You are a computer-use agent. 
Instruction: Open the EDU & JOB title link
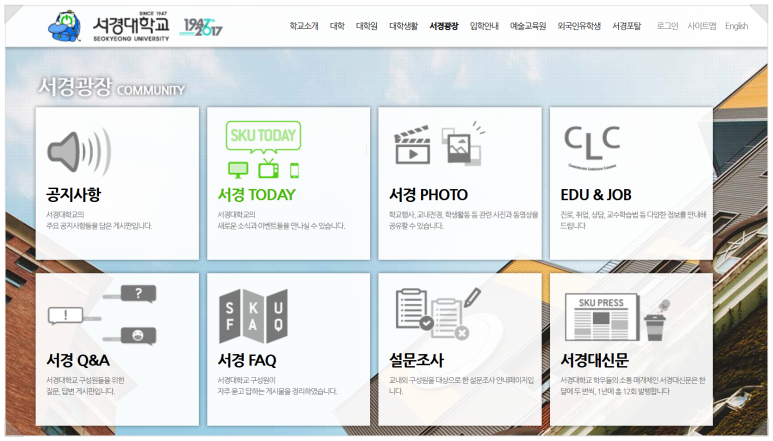(596, 194)
